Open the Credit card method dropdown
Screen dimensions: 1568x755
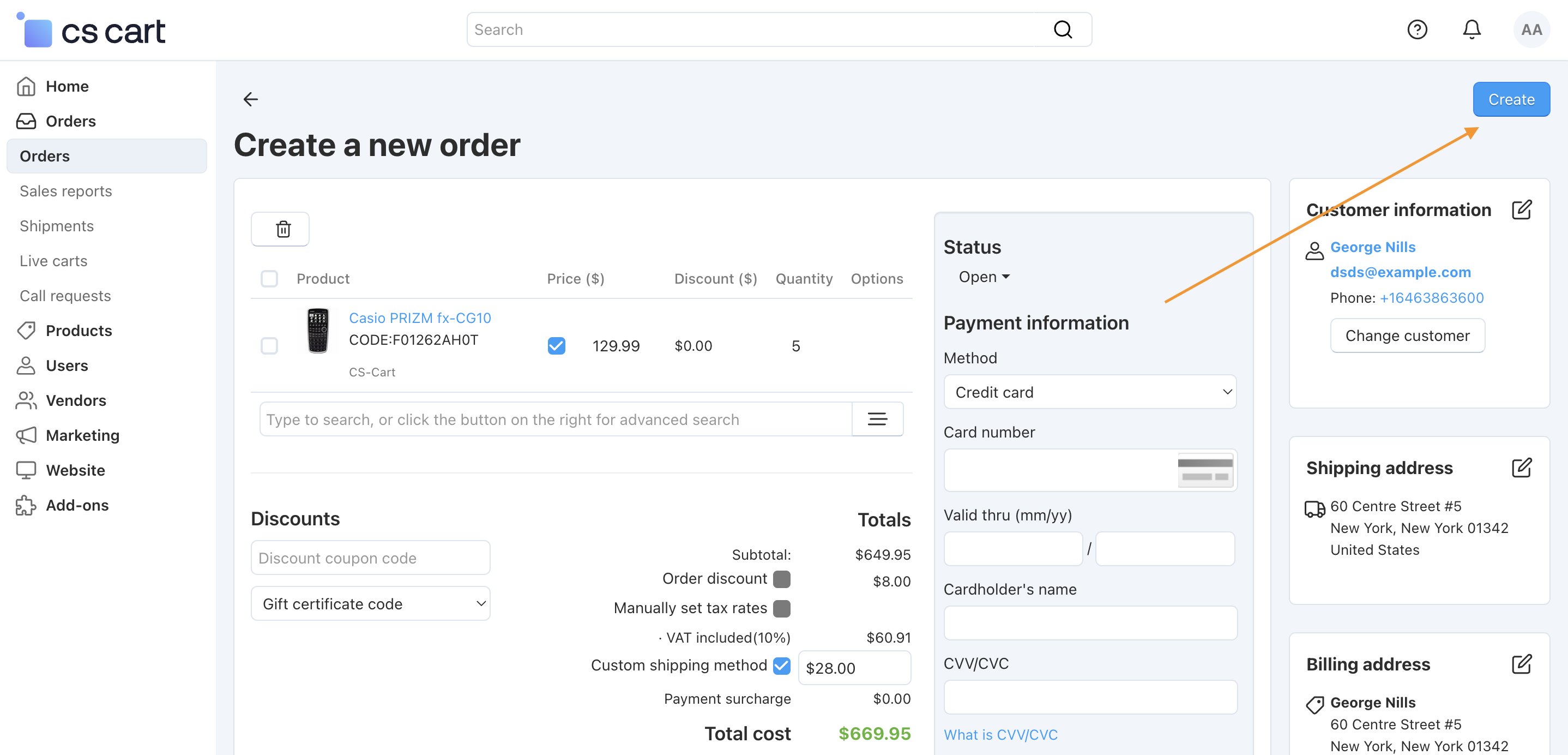click(x=1089, y=392)
